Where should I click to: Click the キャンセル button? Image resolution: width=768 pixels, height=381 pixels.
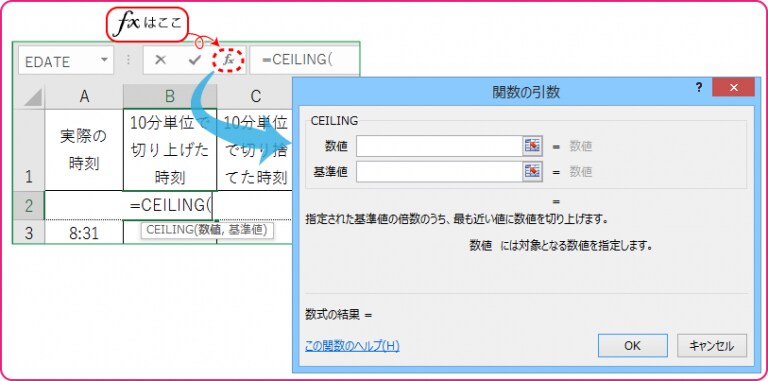click(712, 346)
